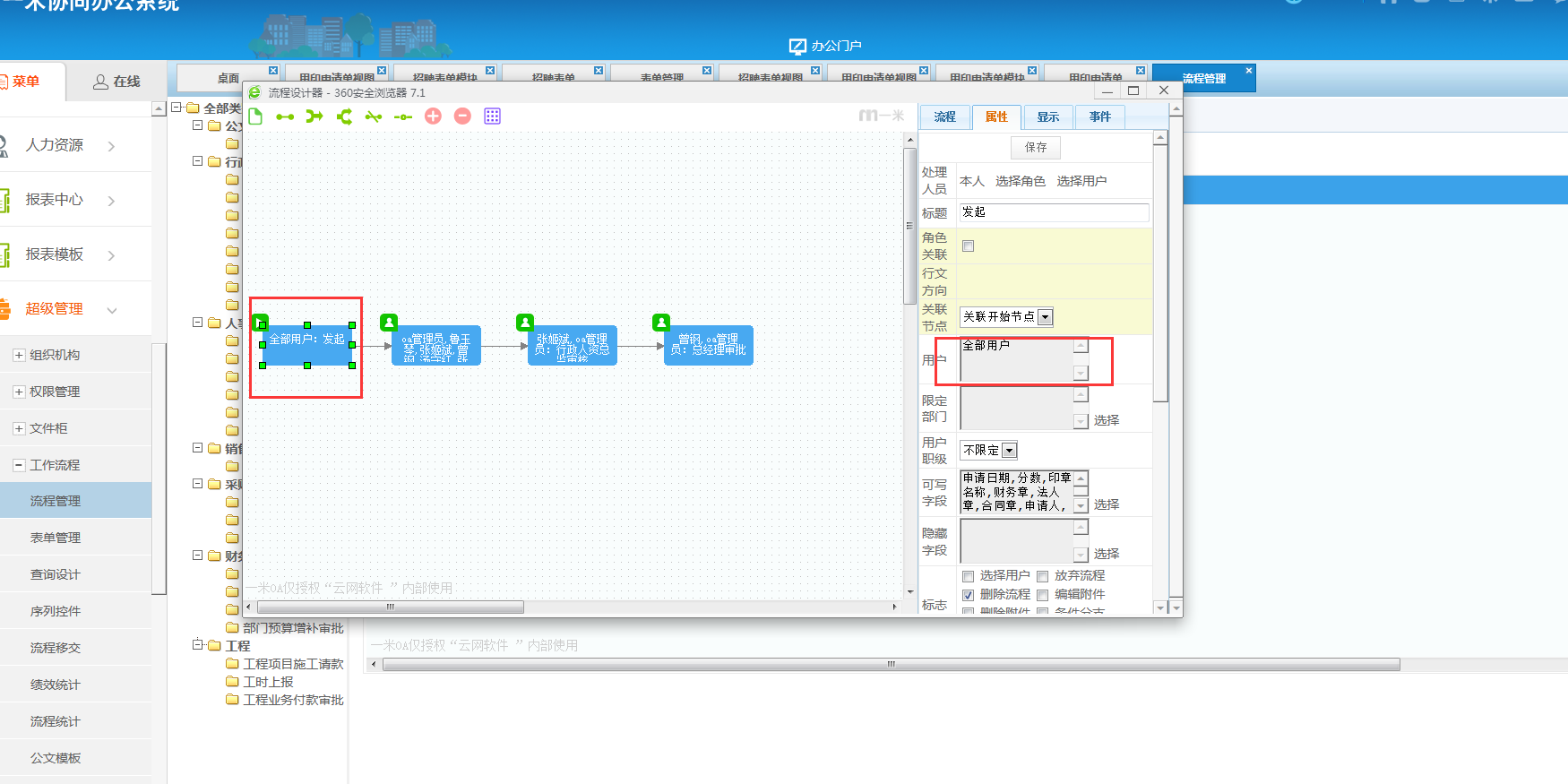Viewport: 1568px width, 784px height.
Task: Click the 标题 input field containing 发起
Action: [x=1055, y=212]
